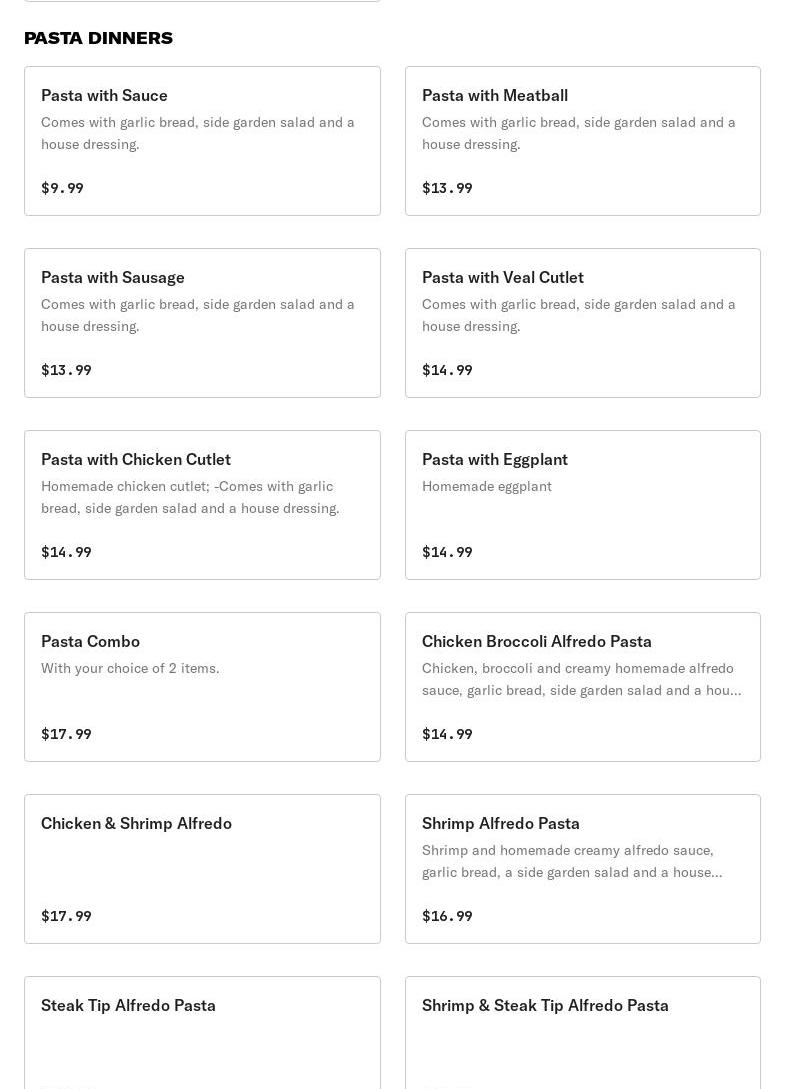785x1089 pixels.
Task: Select Shrimp & Steak Tip Alfredo Pasta
Action: coord(583,1033)
